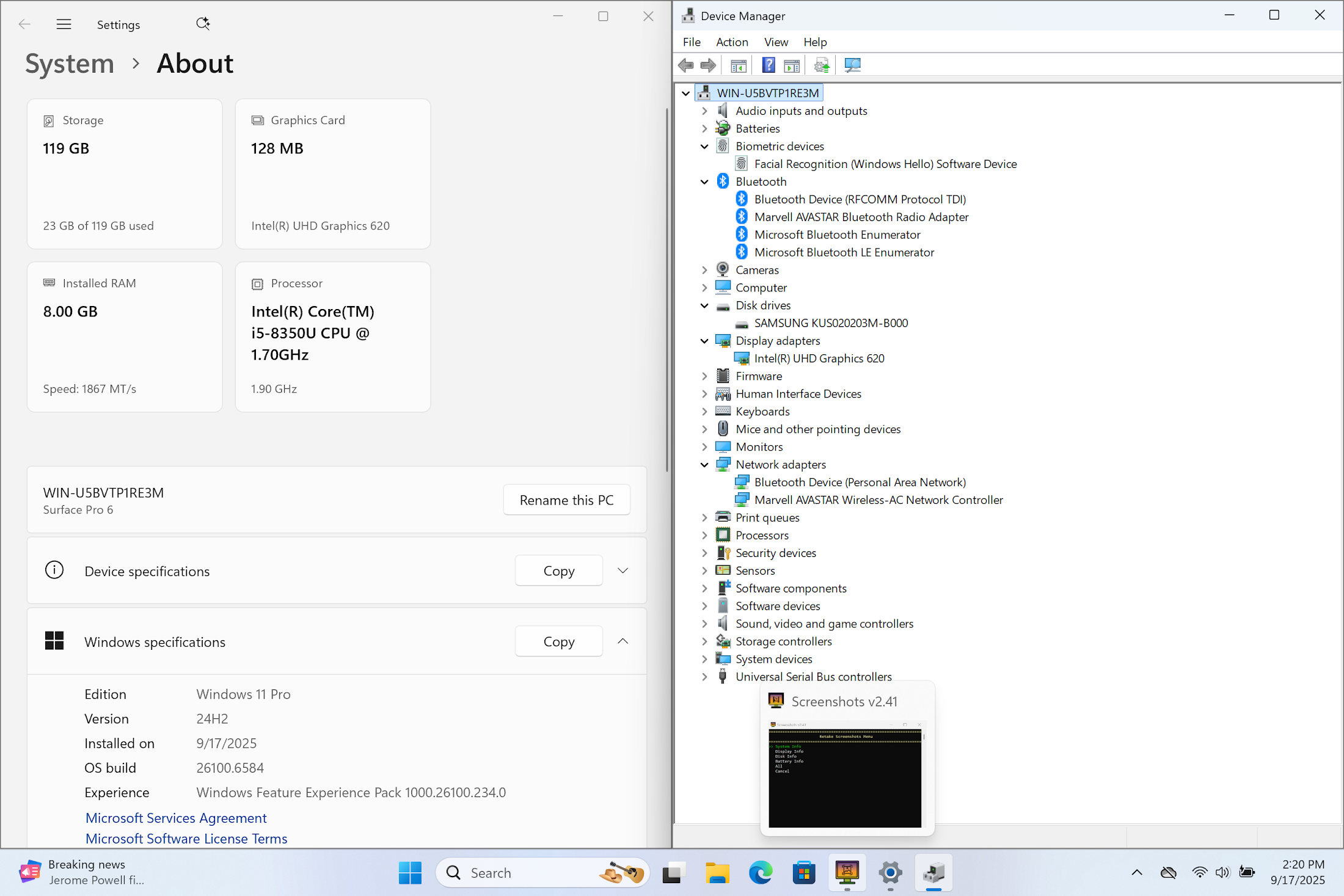Click the Storage card showing 119 GB
This screenshot has height=896, width=1344.
coord(125,174)
